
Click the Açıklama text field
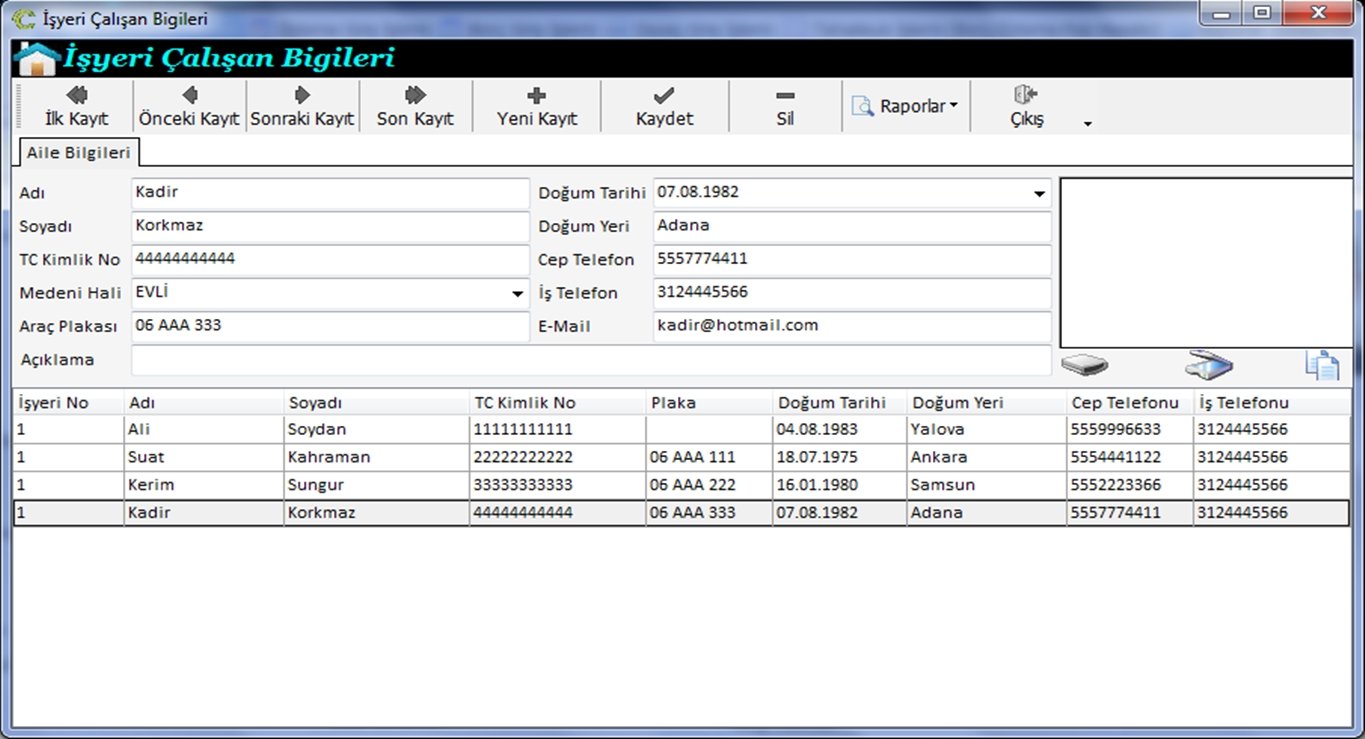point(590,360)
